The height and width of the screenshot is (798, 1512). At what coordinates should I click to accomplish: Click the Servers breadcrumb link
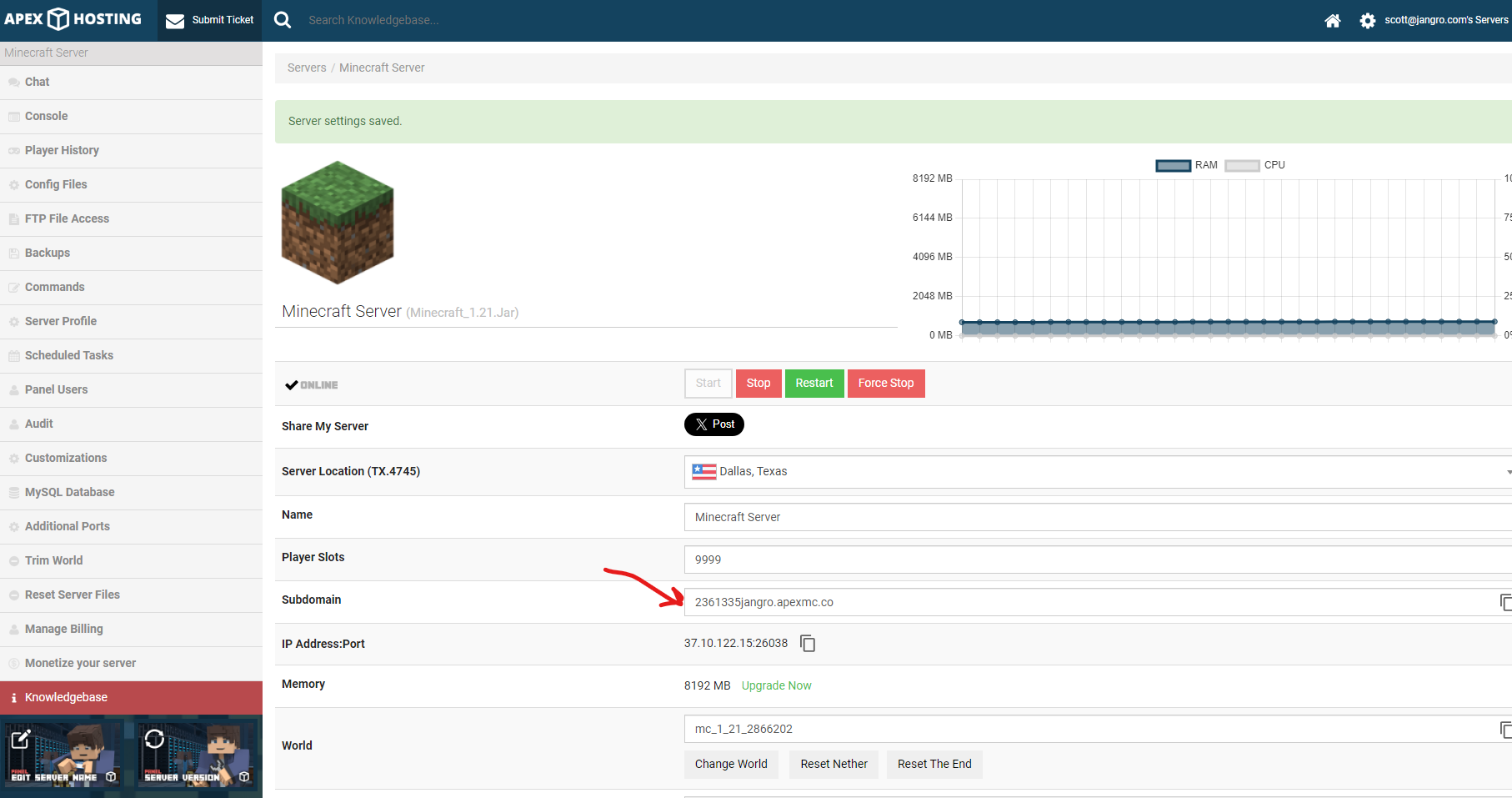pyautogui.click(x=307, y=68)
